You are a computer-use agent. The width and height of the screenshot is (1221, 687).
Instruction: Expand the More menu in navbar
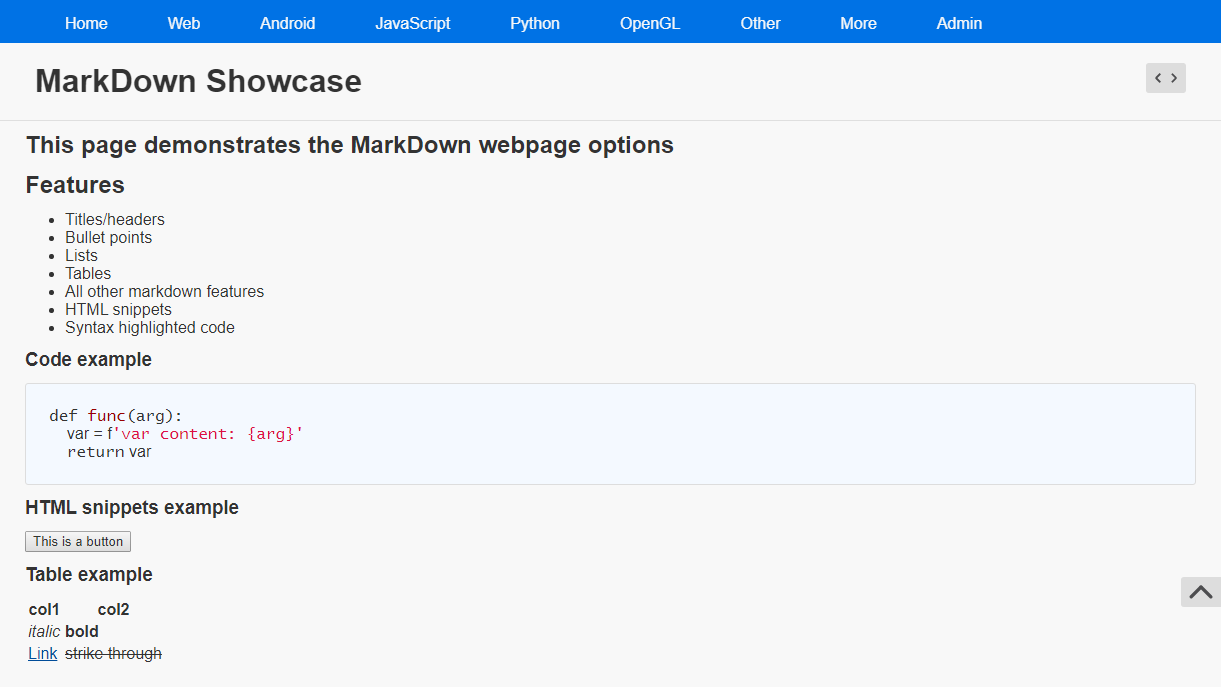click(x=858, y=23)
